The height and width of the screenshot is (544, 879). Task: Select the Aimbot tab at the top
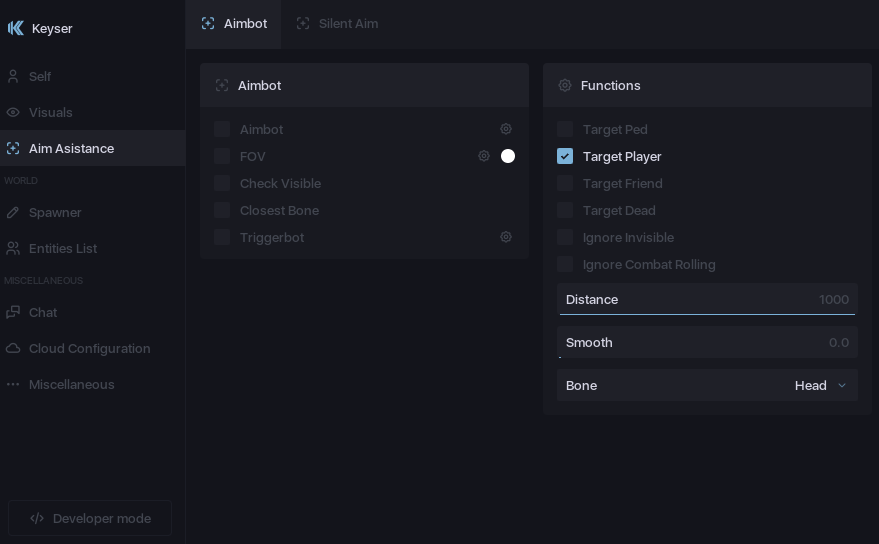[x=234, y=23]
